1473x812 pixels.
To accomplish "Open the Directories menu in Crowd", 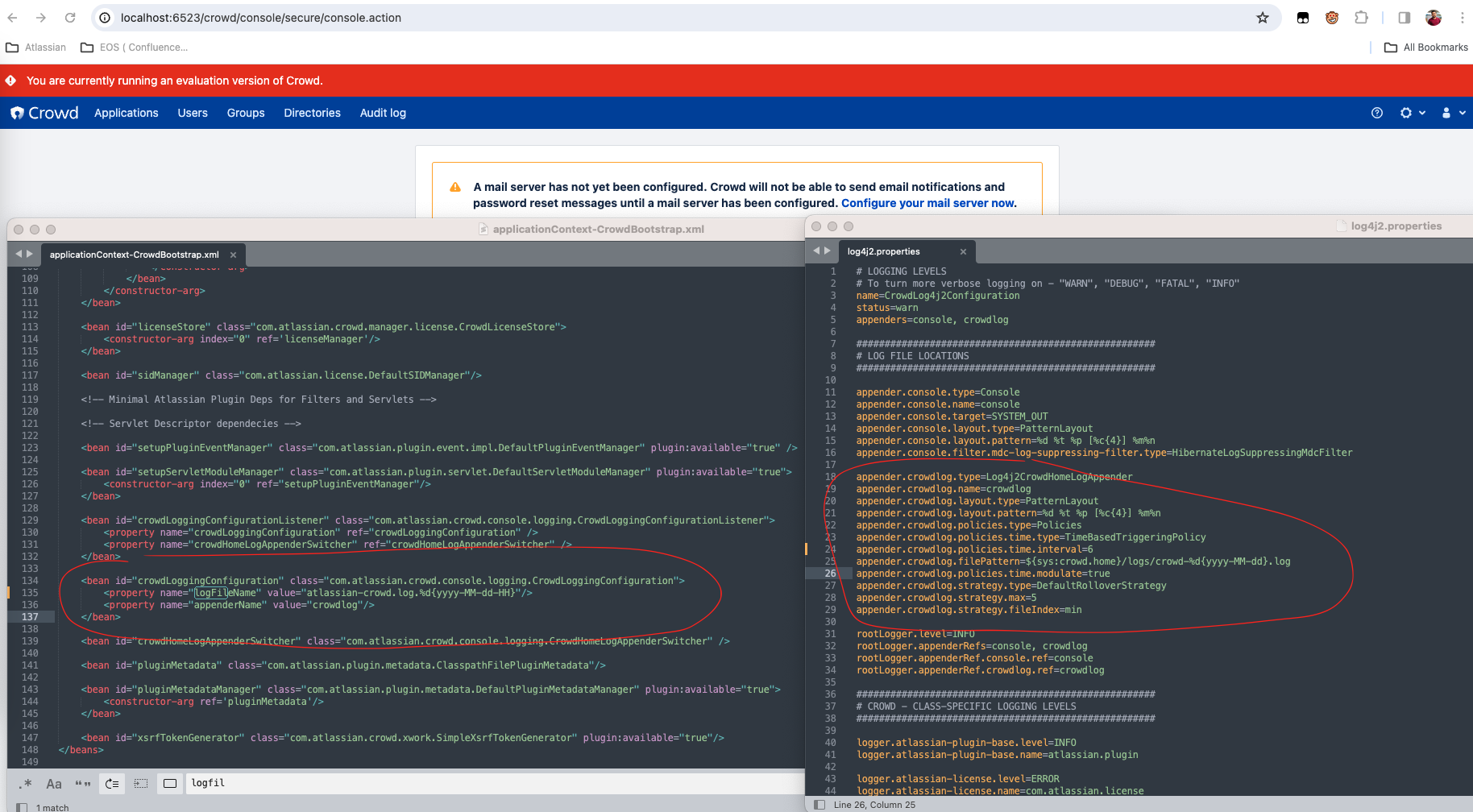I will (x=312, y=113).
